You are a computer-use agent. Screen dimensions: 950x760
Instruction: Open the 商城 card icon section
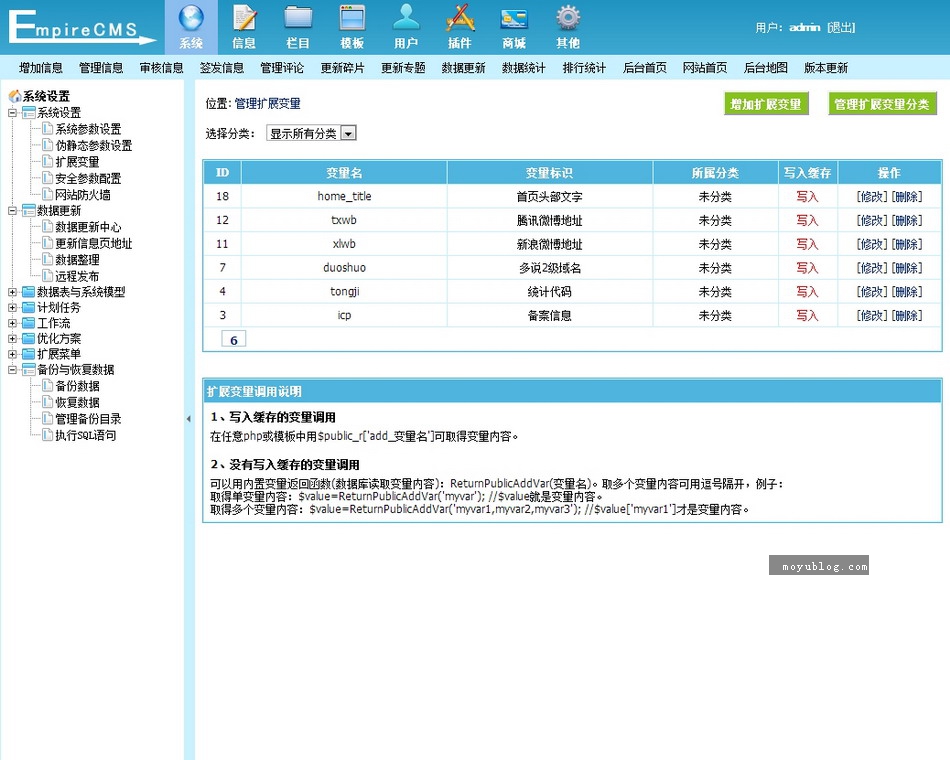pos(514,27)
